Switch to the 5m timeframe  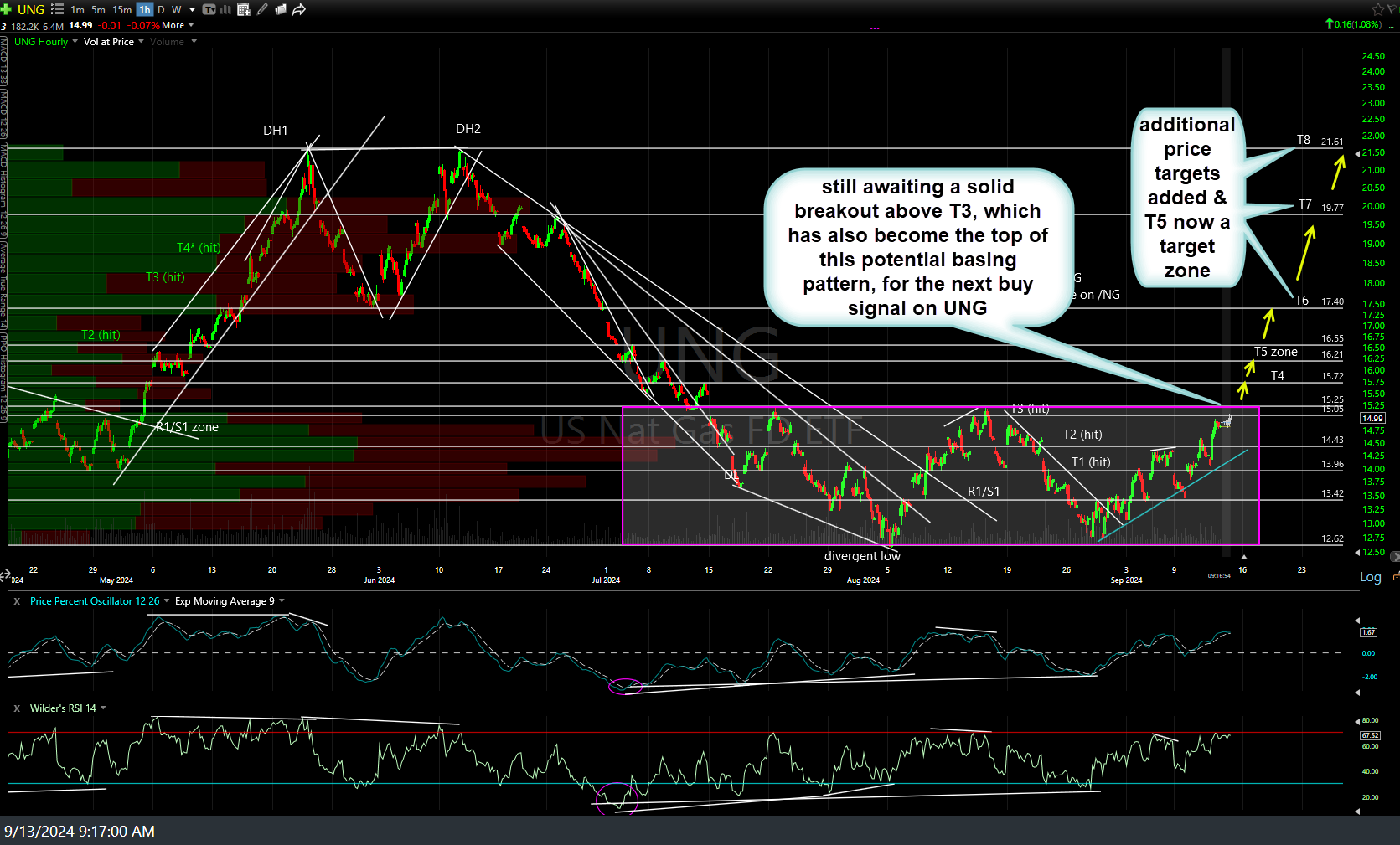98,9
